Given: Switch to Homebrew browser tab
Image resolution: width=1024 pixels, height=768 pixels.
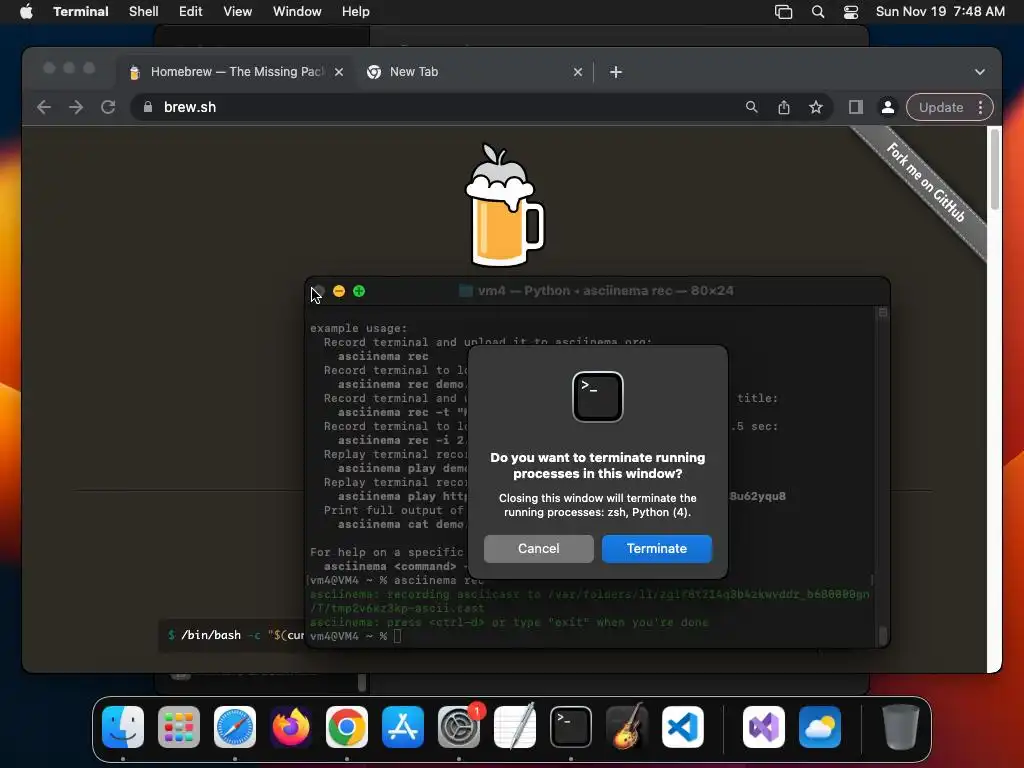Looking at the screenshot, I should 236,72.
